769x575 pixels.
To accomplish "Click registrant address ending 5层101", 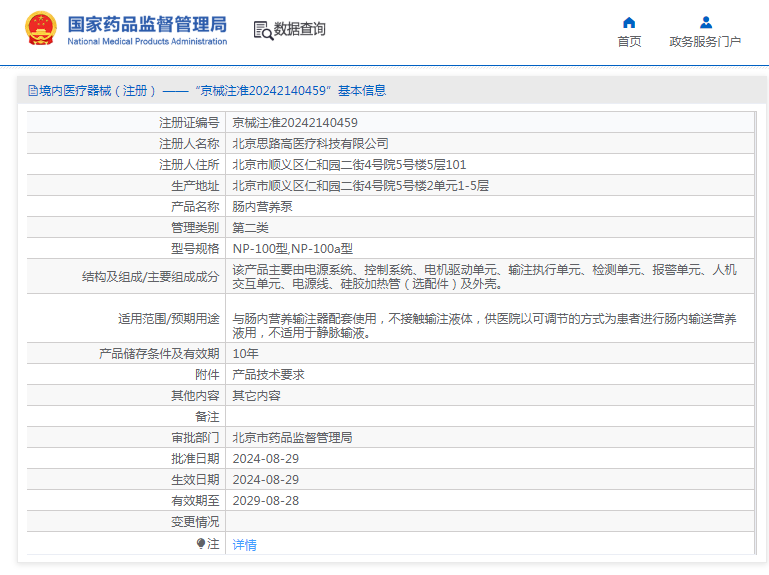I will click(x=349, y=165).
